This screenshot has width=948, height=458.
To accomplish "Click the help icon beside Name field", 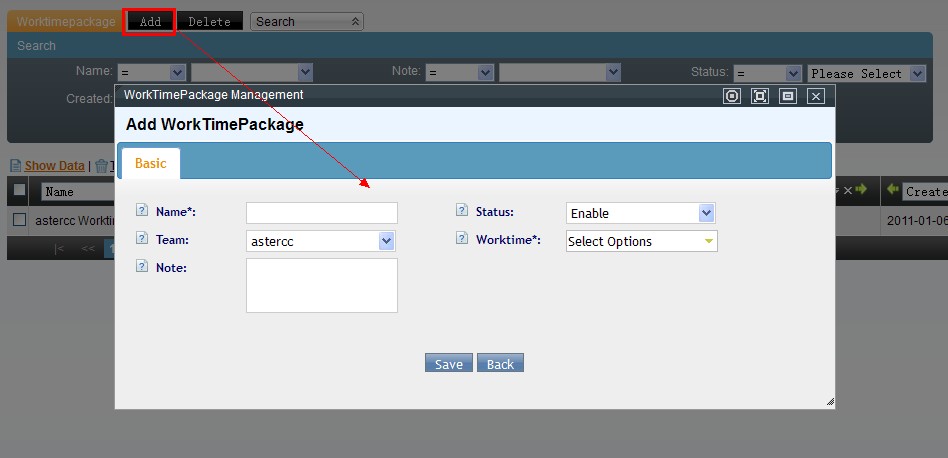I will 141,211.
